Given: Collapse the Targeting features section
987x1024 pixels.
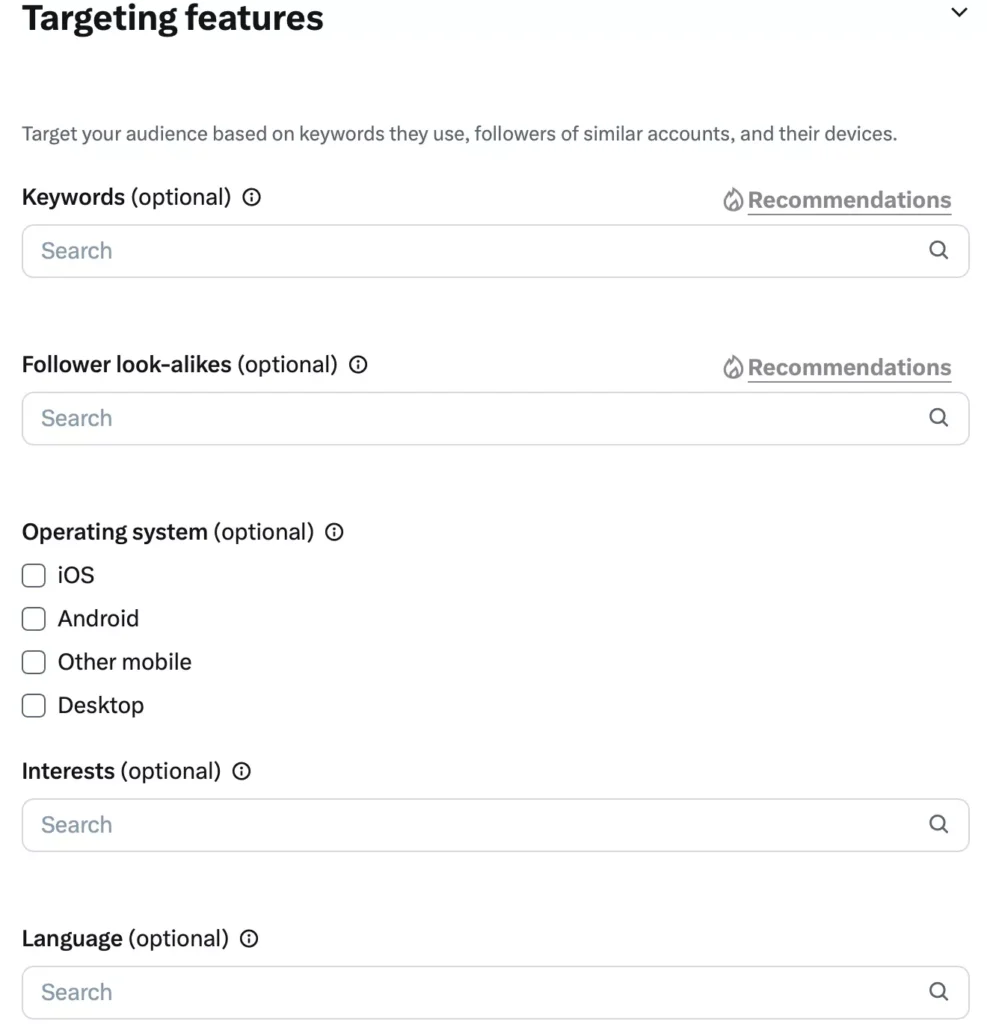Looking at the screenshot, I should click(x=958, y=13).
